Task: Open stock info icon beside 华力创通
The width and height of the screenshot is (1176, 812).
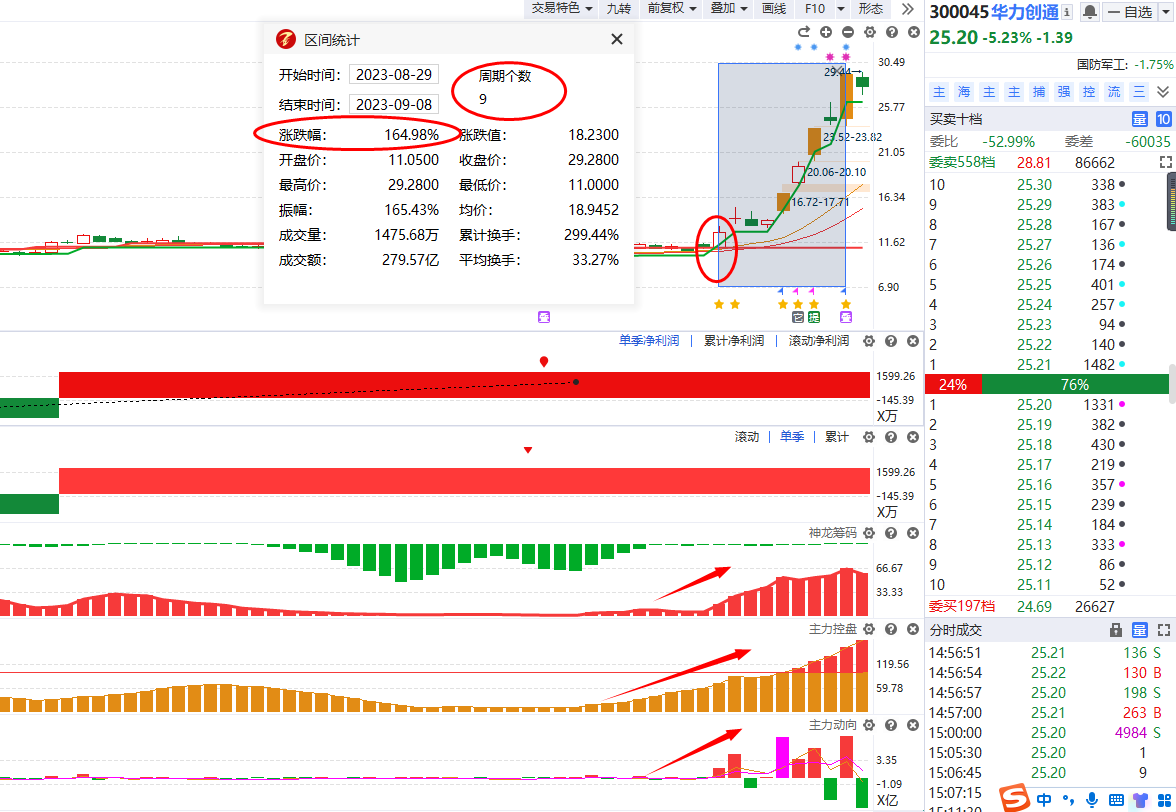Action: point(1066,11)
